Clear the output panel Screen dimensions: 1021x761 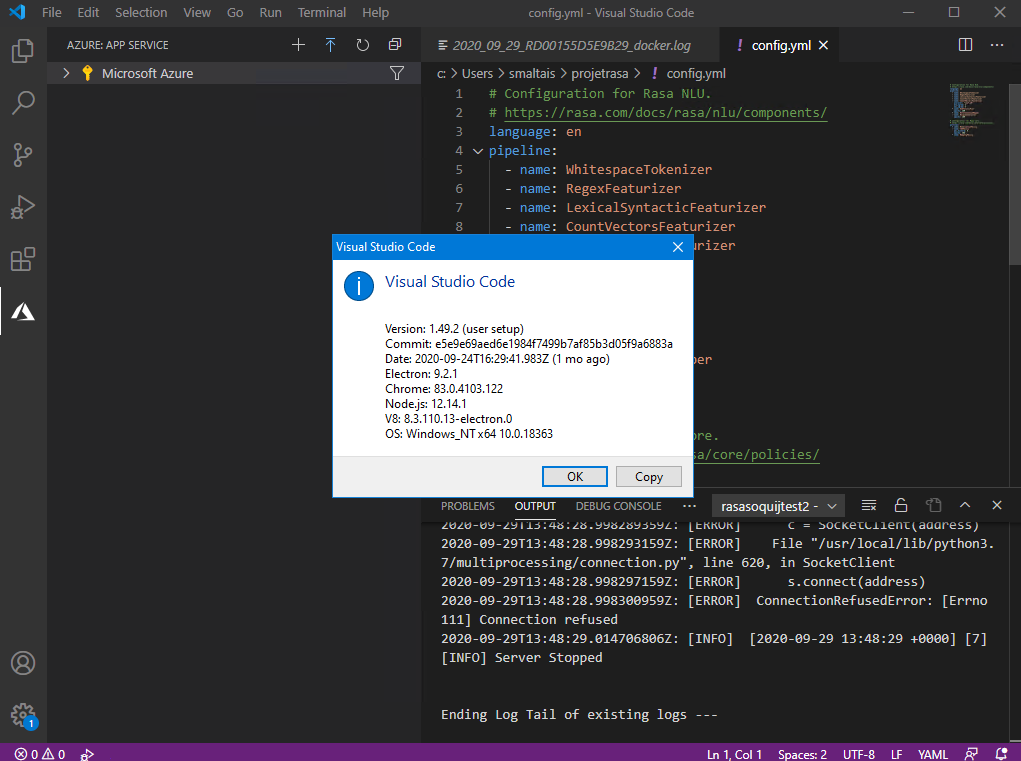[869, 505]
